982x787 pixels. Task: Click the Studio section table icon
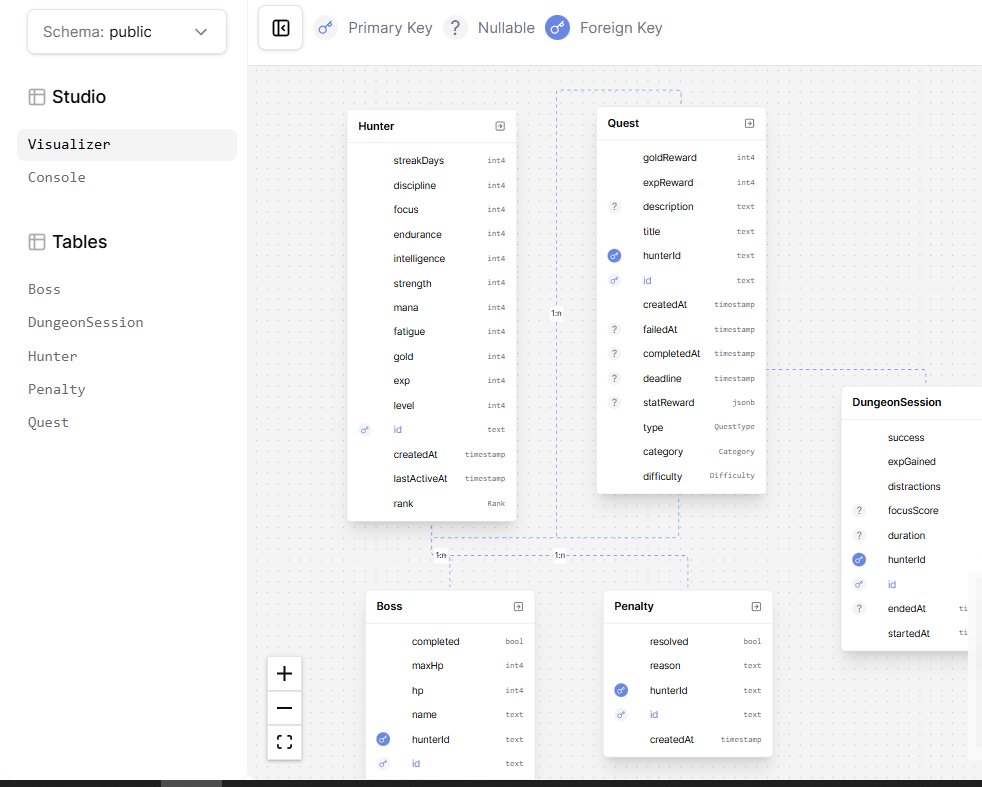click(x=37, y=97)
